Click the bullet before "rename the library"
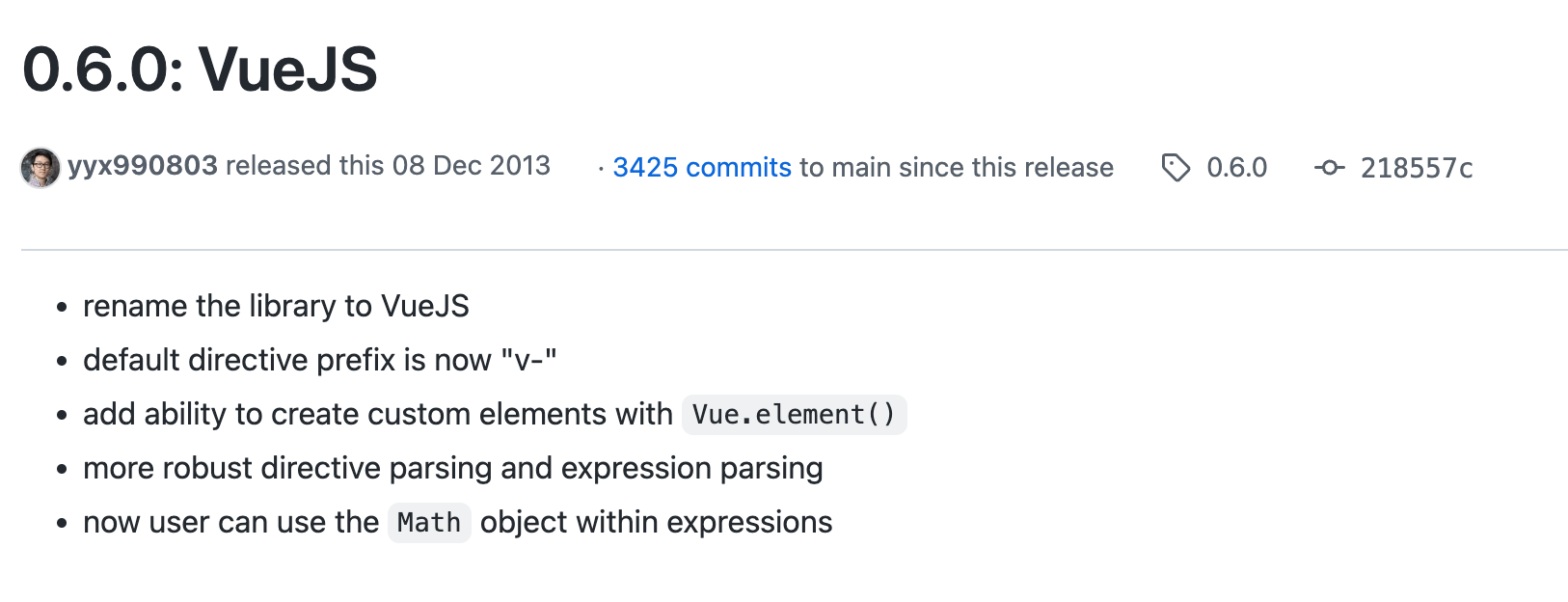 coord(62,308)
